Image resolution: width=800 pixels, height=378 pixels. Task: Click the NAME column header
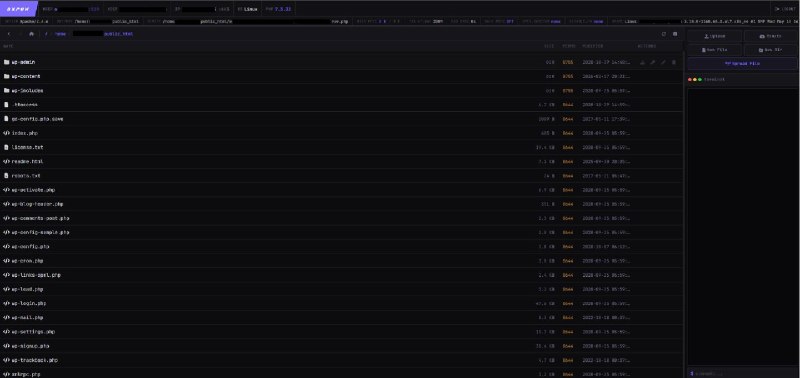click(8, 46)
